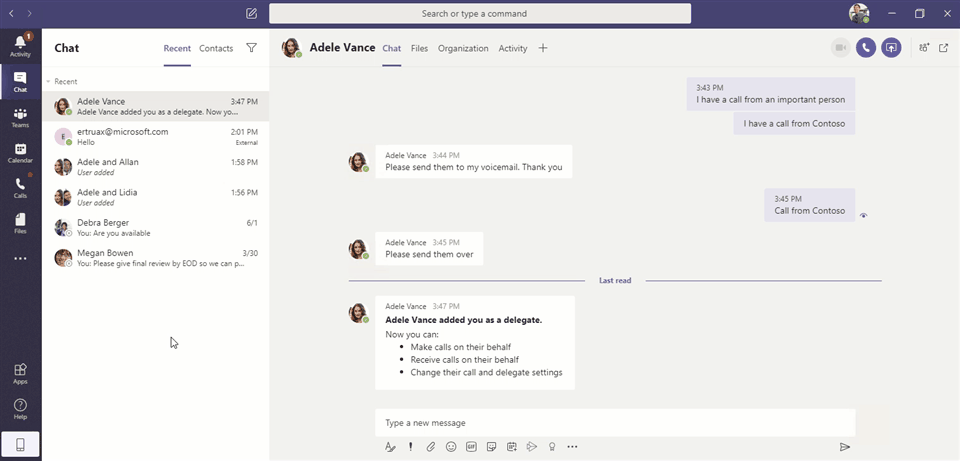Go forward with the right arrow
Screen dimensions: 960x461
[x=30, y=13]
